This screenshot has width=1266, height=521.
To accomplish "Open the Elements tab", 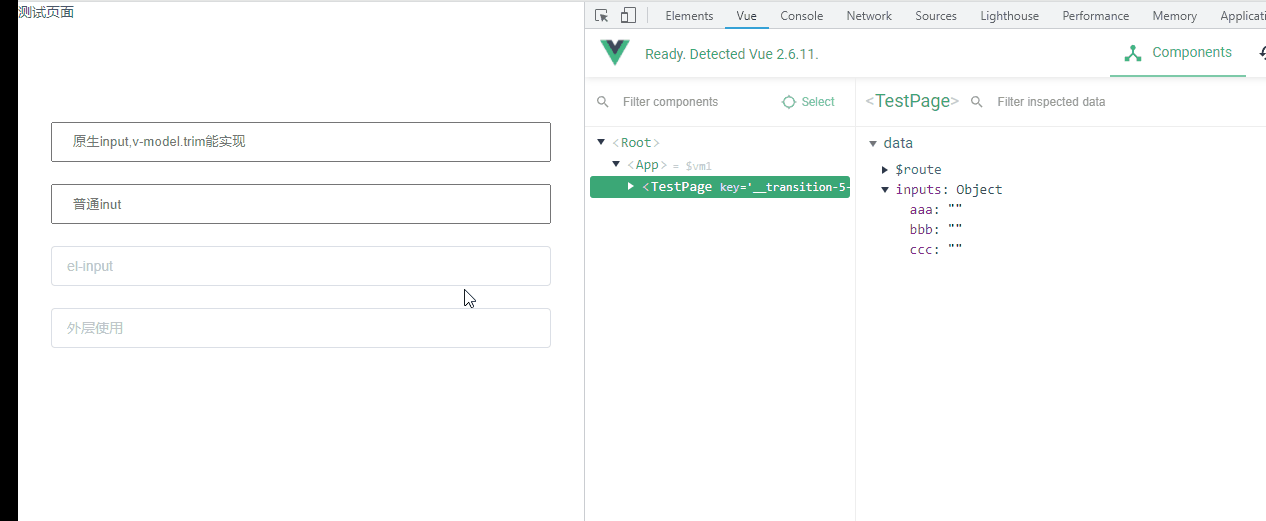I will (x=689, y=15).
